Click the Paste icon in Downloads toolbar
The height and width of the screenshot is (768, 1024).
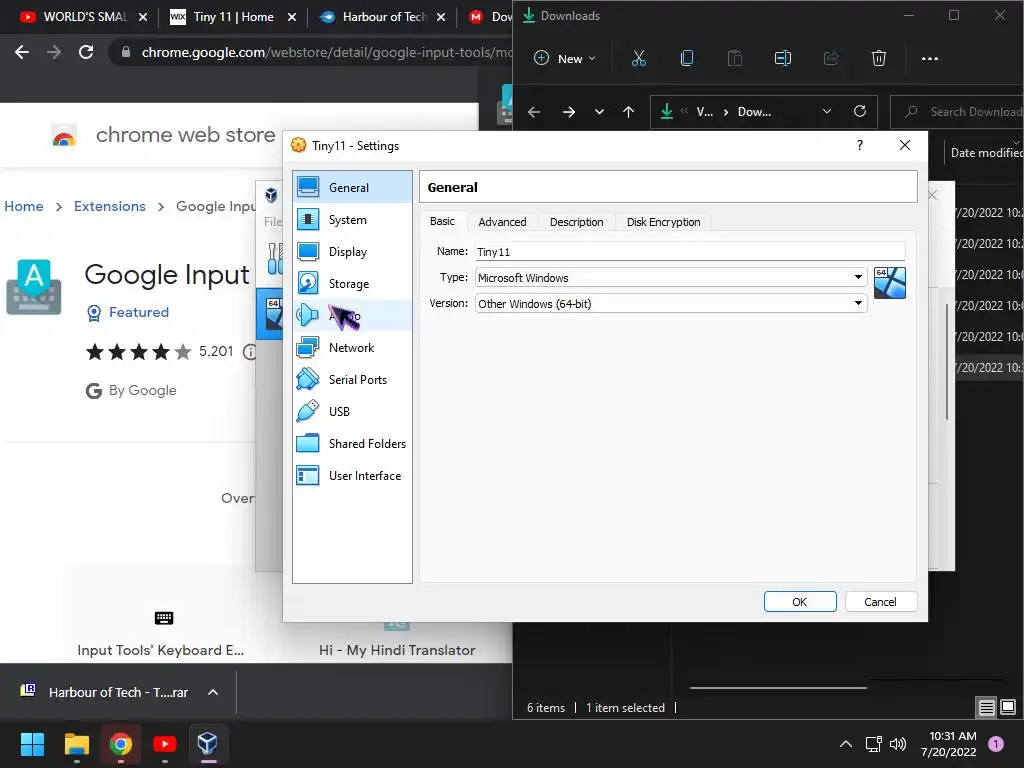pyautogui.click(x=735, y=58)
